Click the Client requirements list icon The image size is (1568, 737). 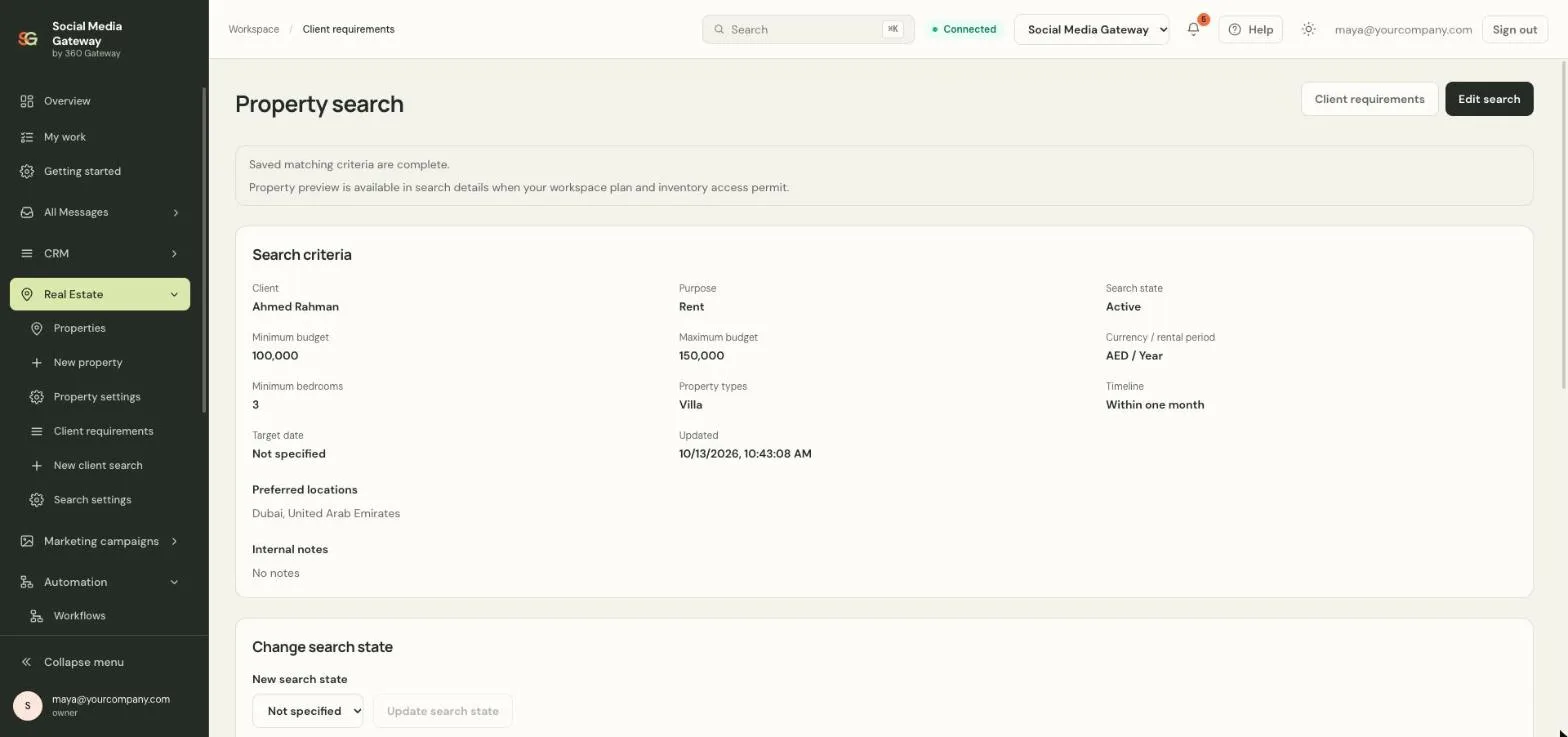36,431
